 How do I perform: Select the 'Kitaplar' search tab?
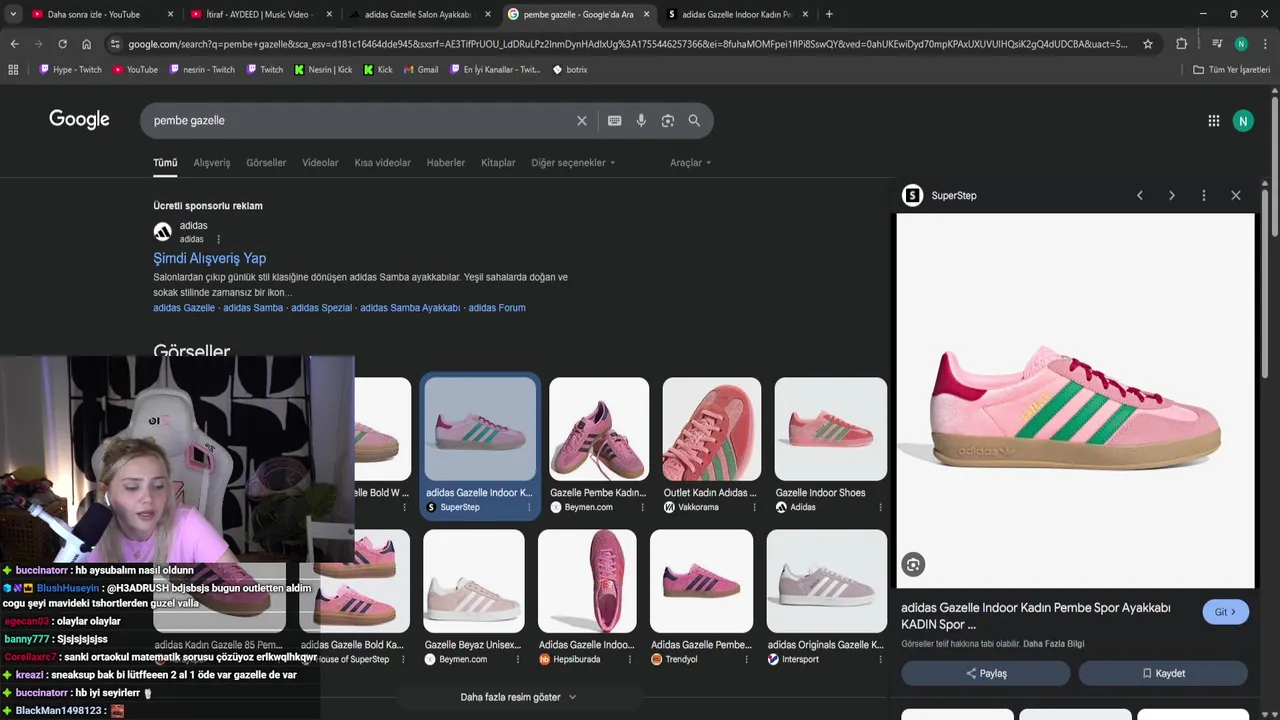coord(498,163)
